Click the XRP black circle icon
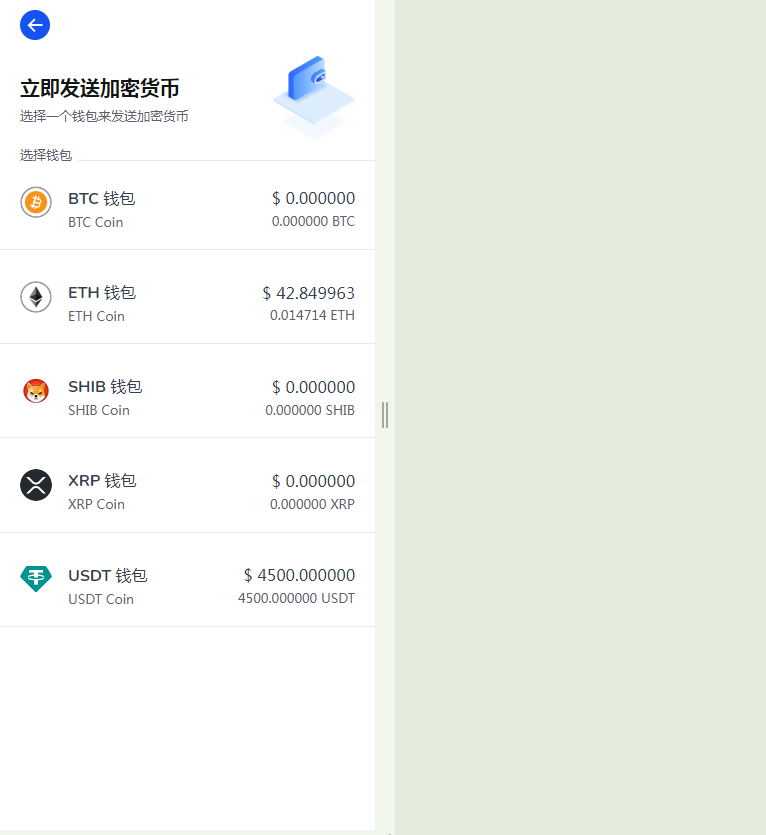766x835 pixels. 36,485
